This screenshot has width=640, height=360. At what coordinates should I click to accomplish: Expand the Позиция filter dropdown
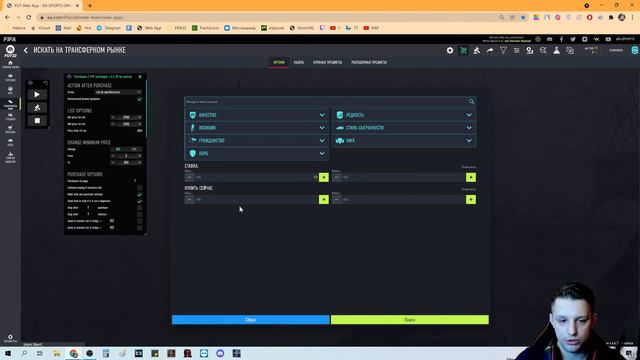(256, 128)
